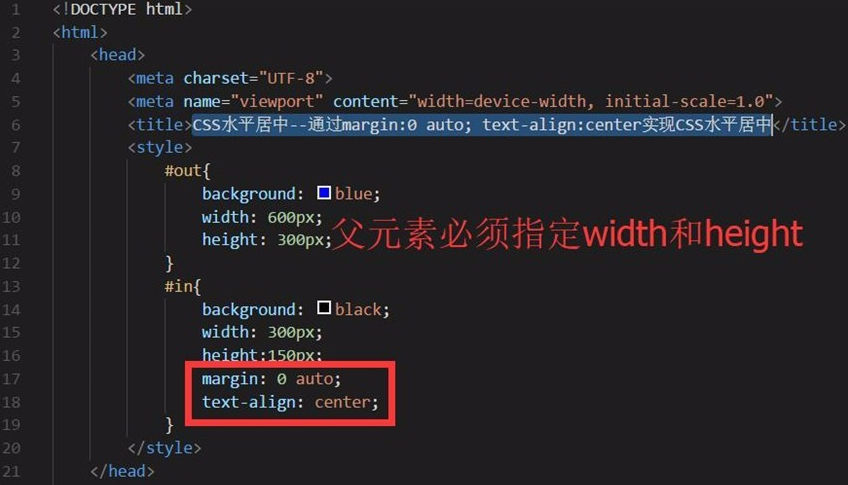Screen dimensions: 848x485
Task: Click the black color swatch before black
Action: 324,308
